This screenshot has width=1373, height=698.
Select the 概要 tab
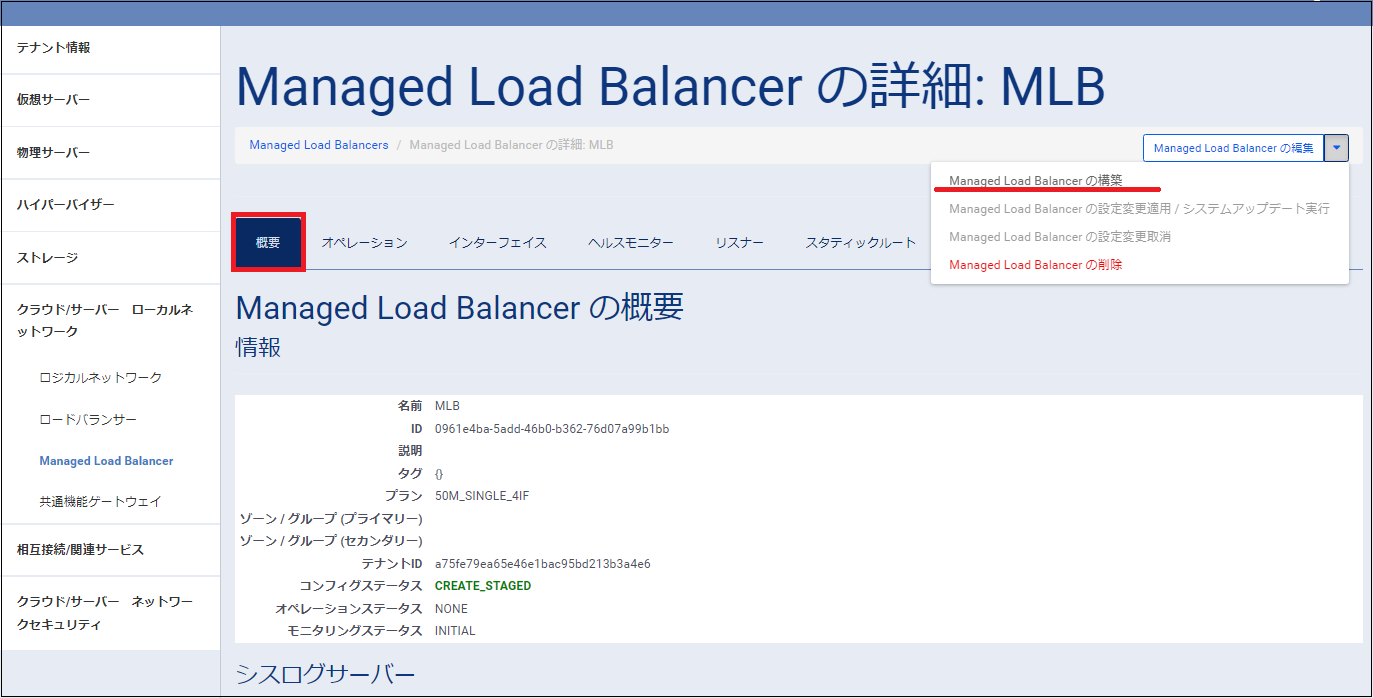pyautogui.click(x=268, y=241)
